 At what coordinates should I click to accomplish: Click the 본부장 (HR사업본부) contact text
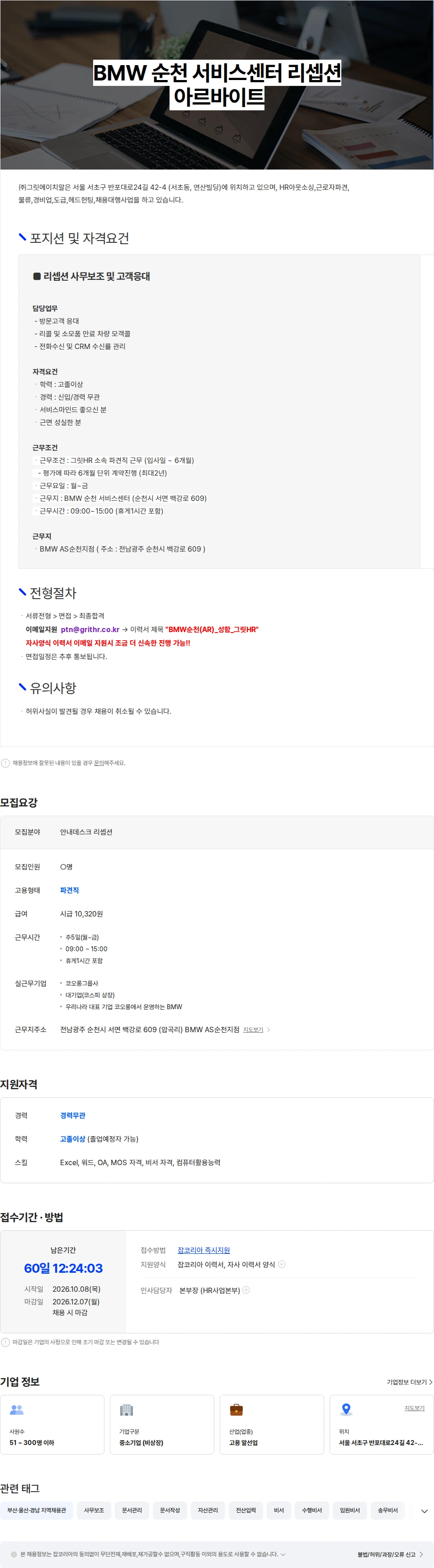pyautogui.click(x=209, y=1290)
